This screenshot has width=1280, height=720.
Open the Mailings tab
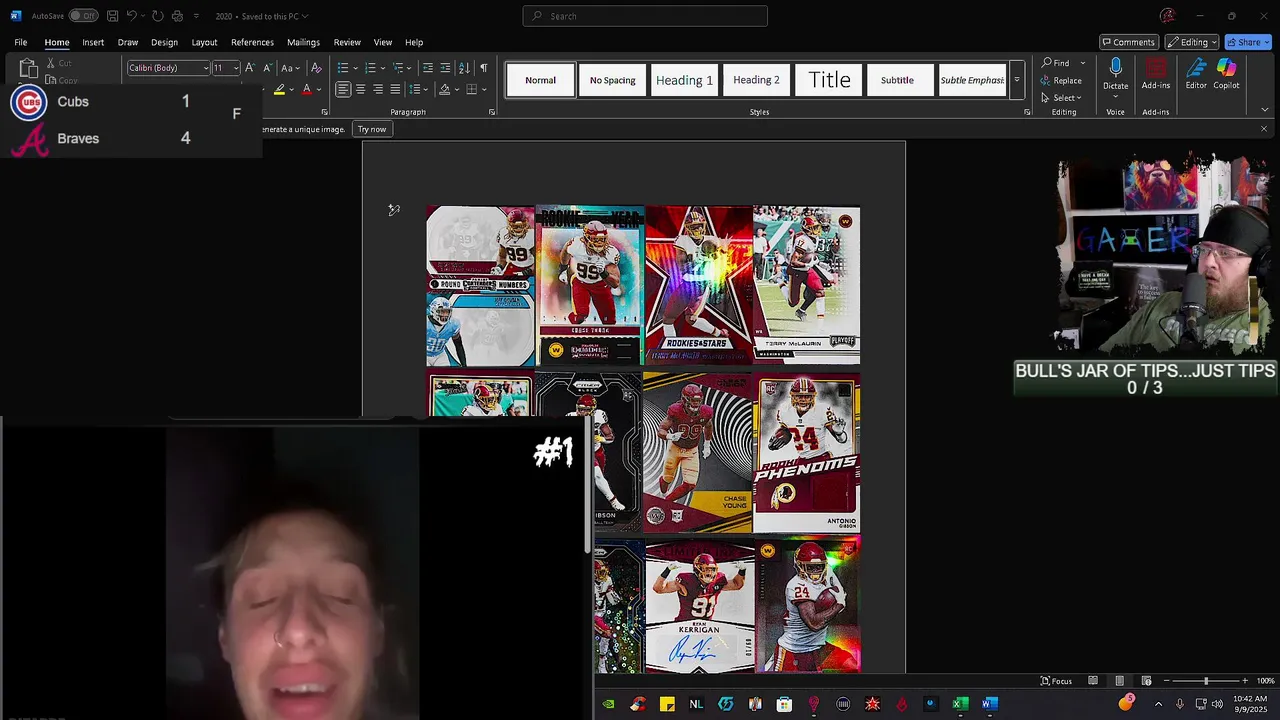coord(303,42)
